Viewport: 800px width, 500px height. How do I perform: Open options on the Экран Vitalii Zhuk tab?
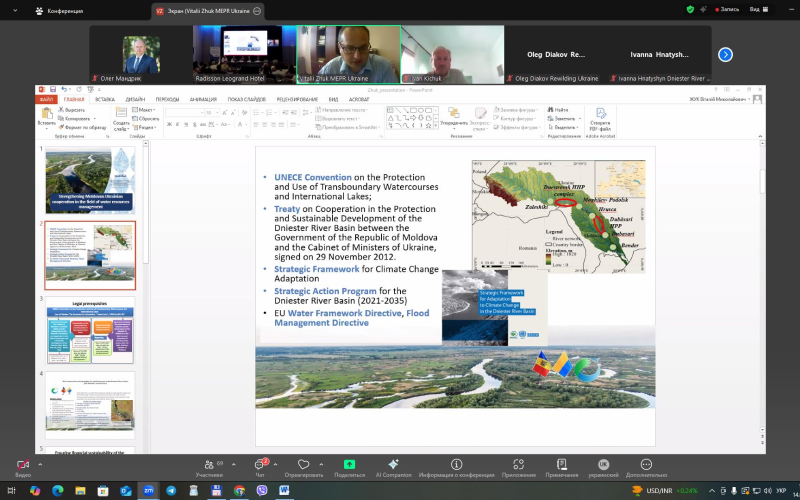257,11
